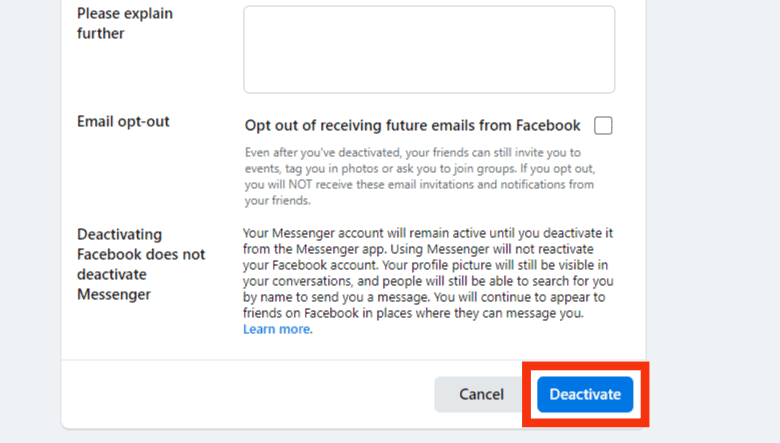
Task: Focus the Please explain further text box
Action: point(429,49)
